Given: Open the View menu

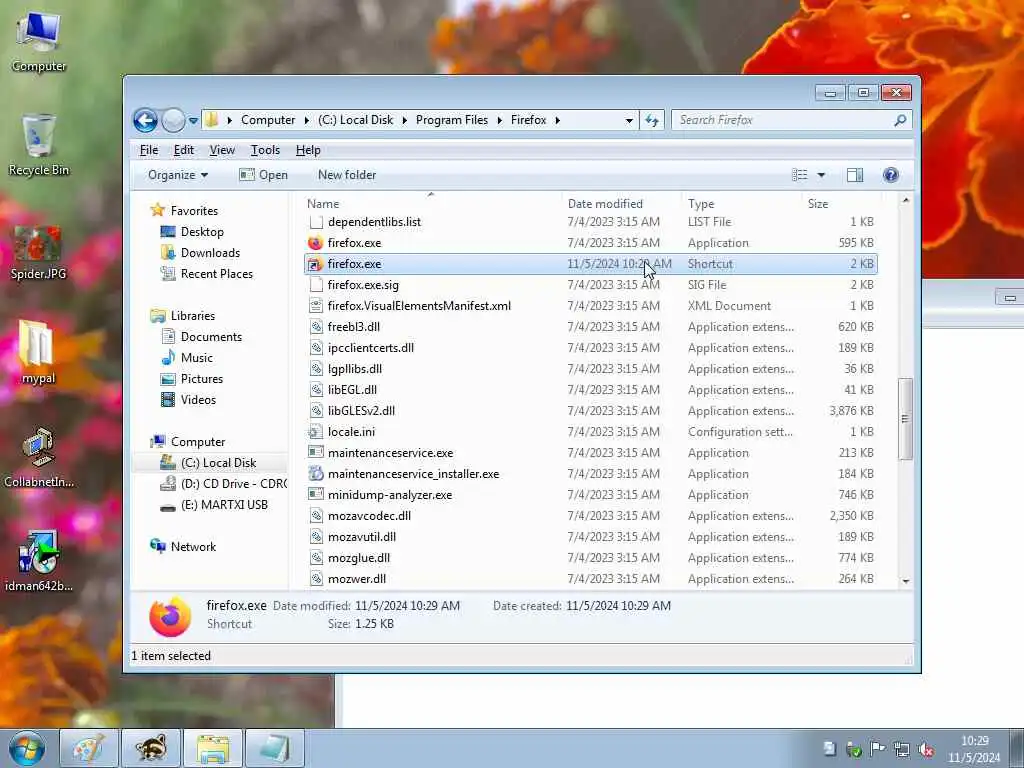Looking at the screenshot, I should (222, 150).
